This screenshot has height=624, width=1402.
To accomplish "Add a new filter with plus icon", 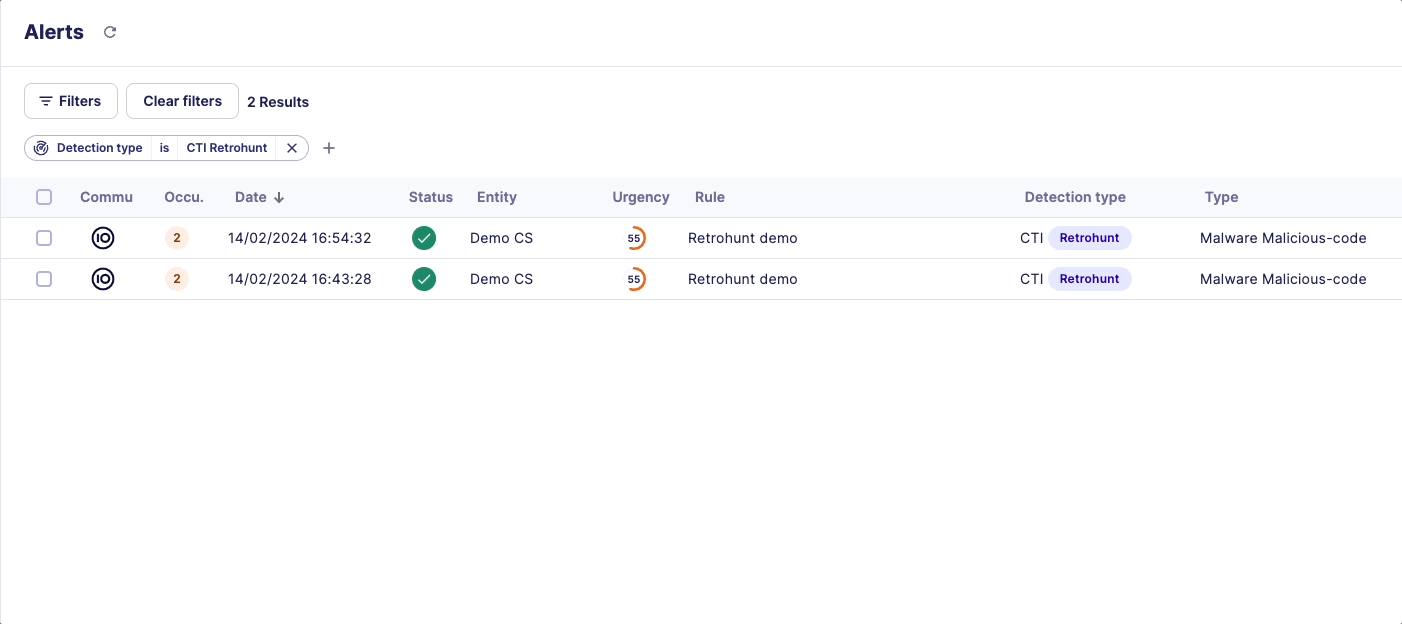I will tap(329, 148).
